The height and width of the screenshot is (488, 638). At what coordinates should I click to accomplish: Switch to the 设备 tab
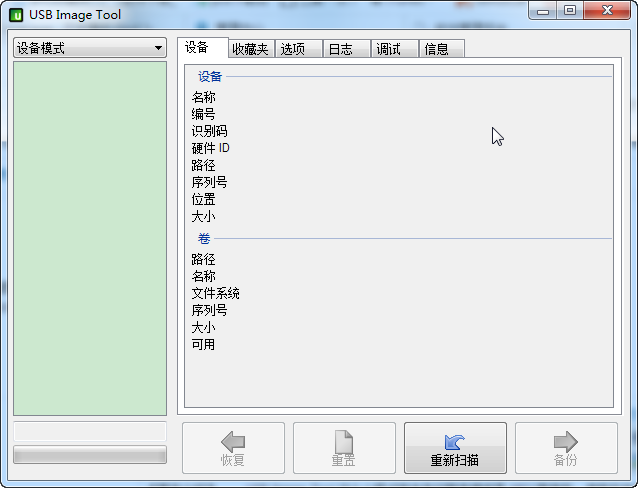pos(203,48)
